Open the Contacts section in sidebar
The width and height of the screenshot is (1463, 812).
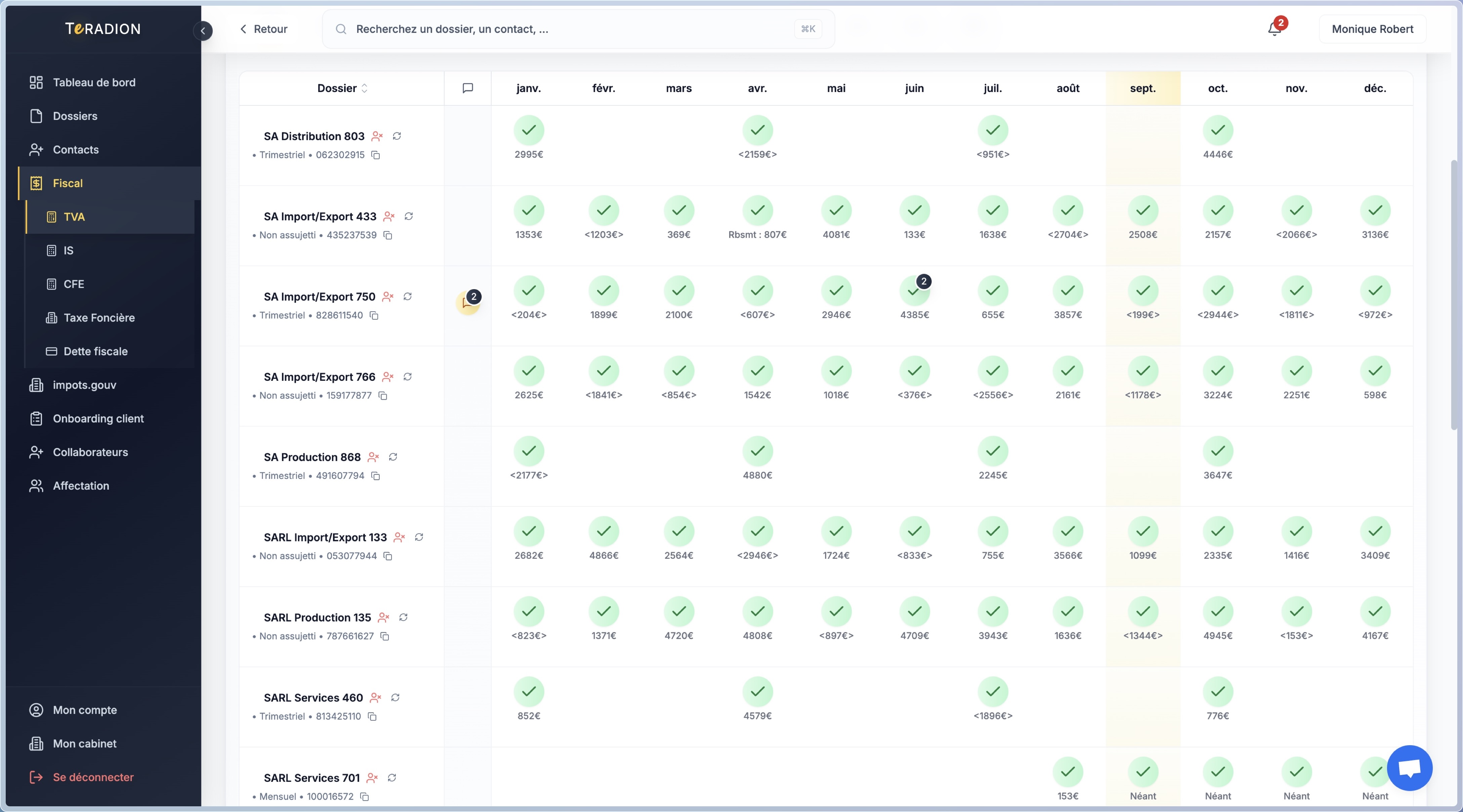pyautogui.click(x=76, y=149)
